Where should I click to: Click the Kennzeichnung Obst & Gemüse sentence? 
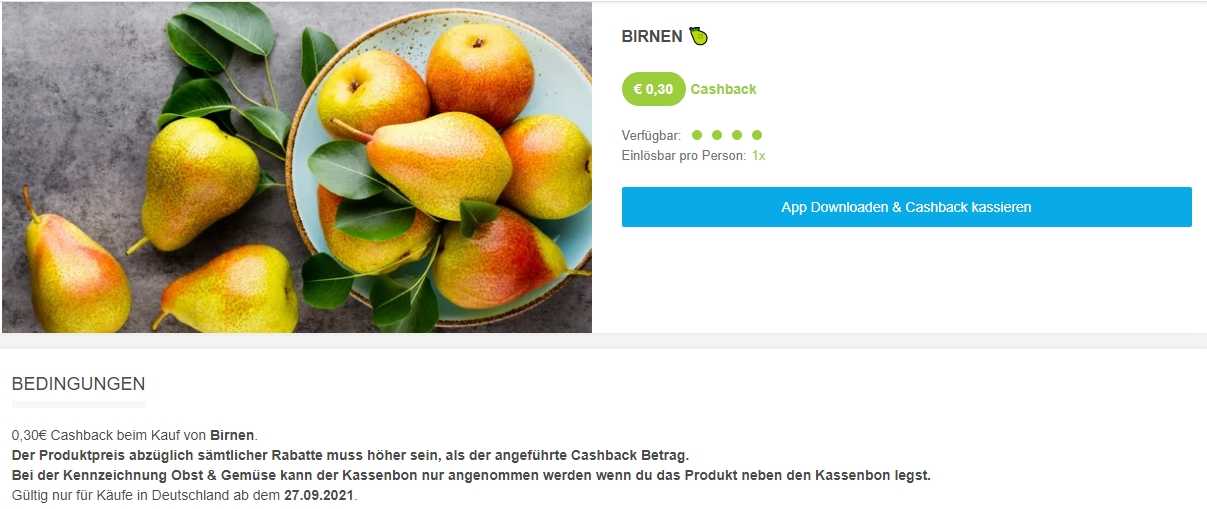(x=471, y=475)
